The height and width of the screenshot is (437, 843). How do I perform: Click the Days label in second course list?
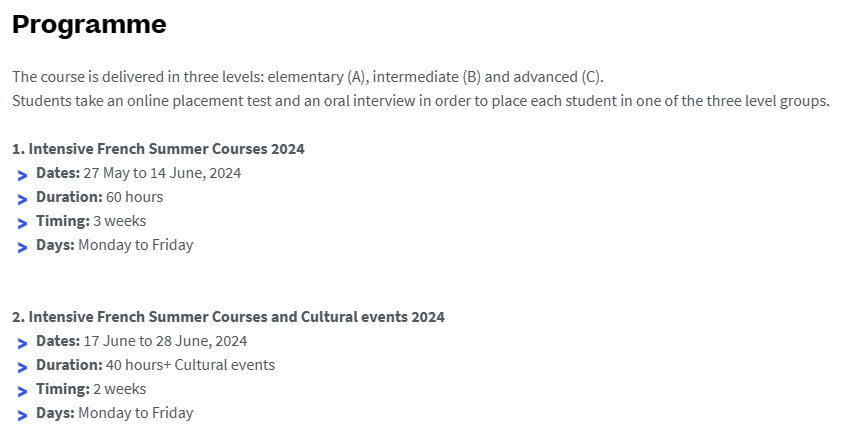tap(55, 413)
